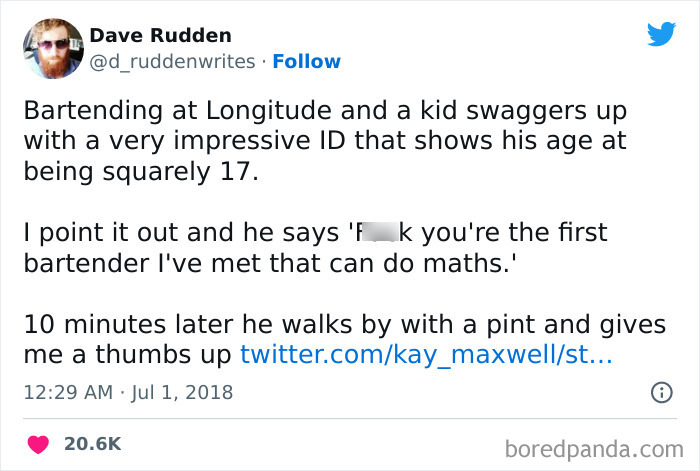
Task: Follow Dave Rudden
Action: (309, 62)
